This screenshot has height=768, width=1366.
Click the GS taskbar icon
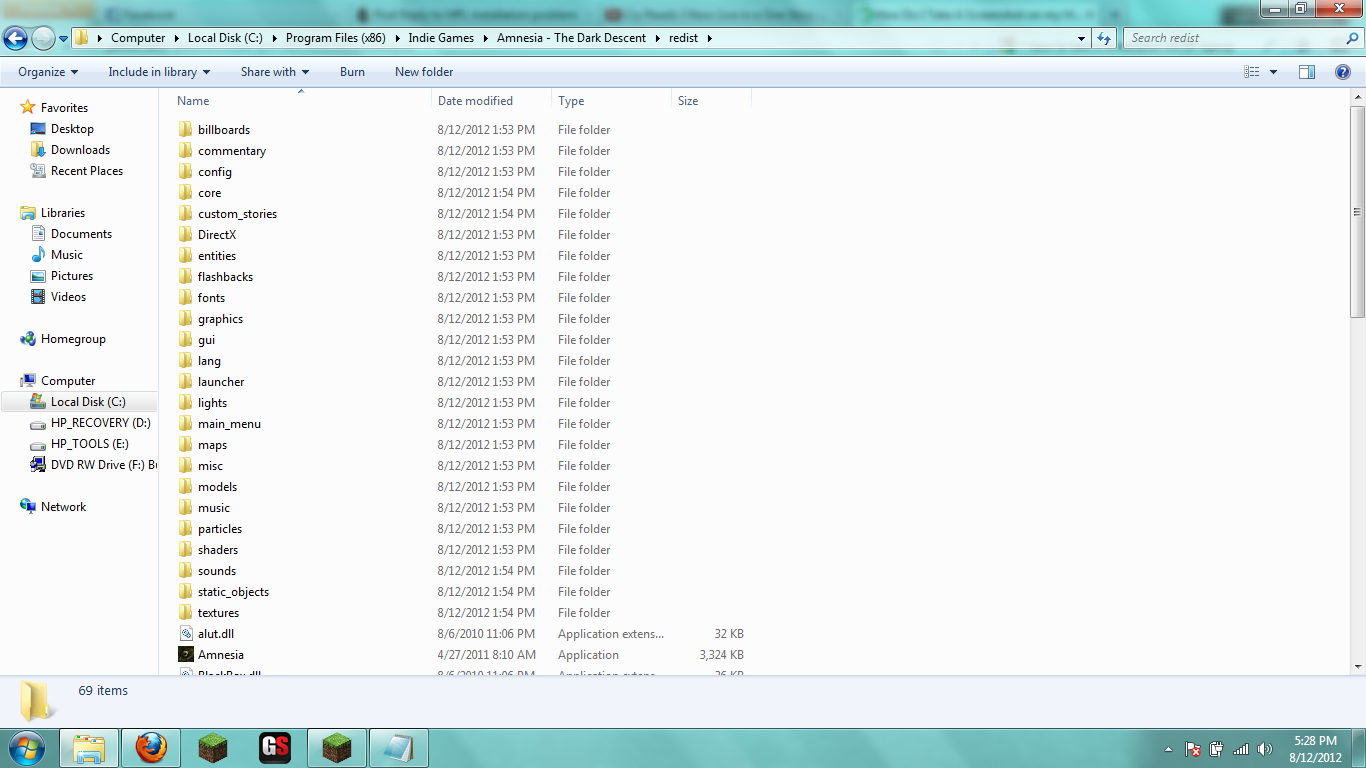click(275, 747)
